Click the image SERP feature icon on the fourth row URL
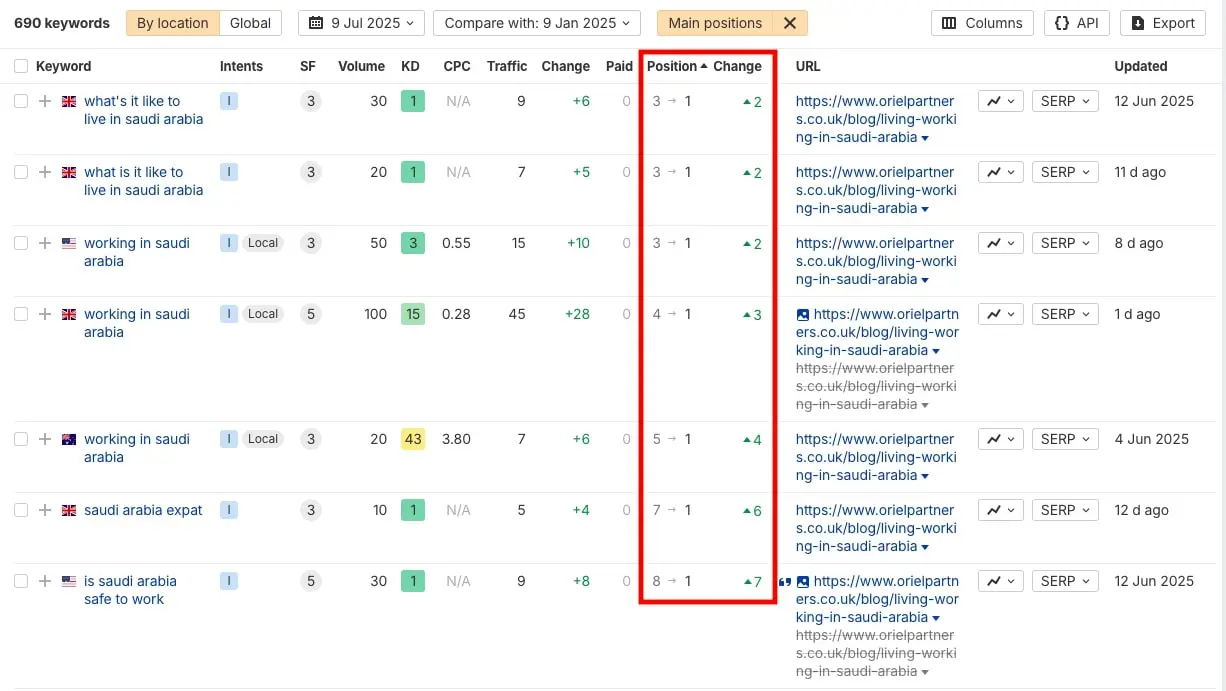 (802, 314)
